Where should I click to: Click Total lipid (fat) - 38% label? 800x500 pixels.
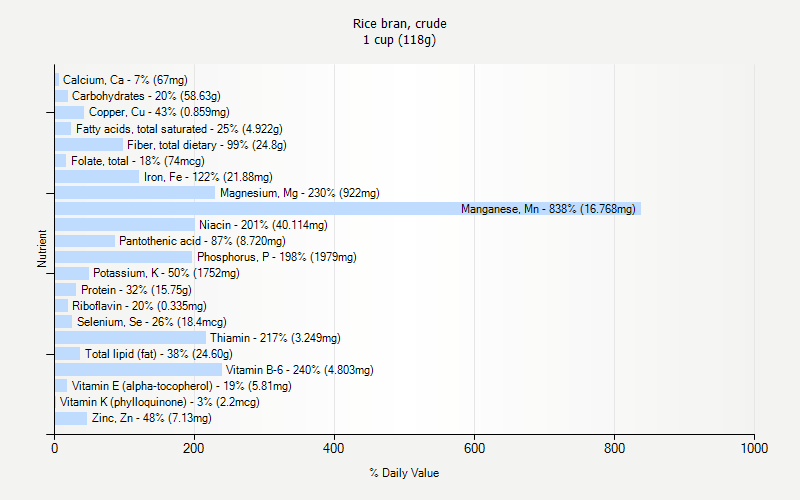pyautogui.click(x=159, y=354)
